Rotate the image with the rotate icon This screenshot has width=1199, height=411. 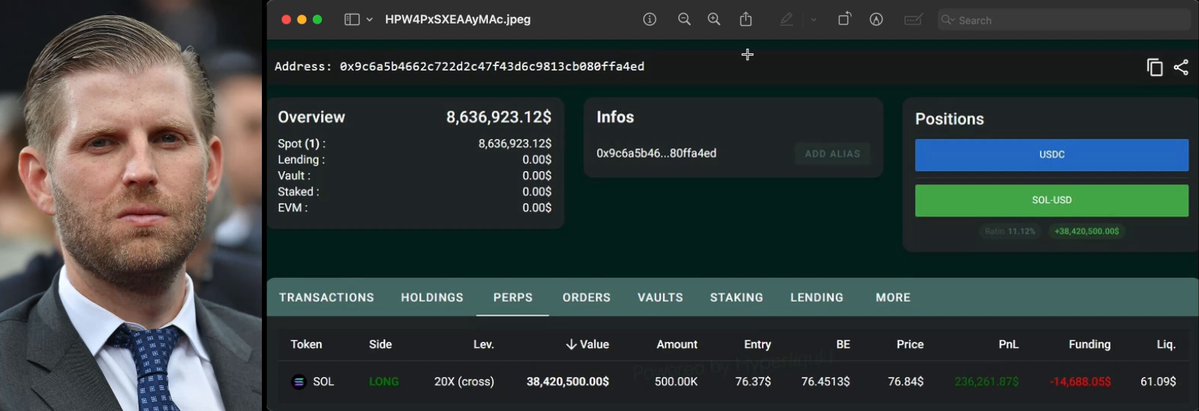[x=844, y=20]
